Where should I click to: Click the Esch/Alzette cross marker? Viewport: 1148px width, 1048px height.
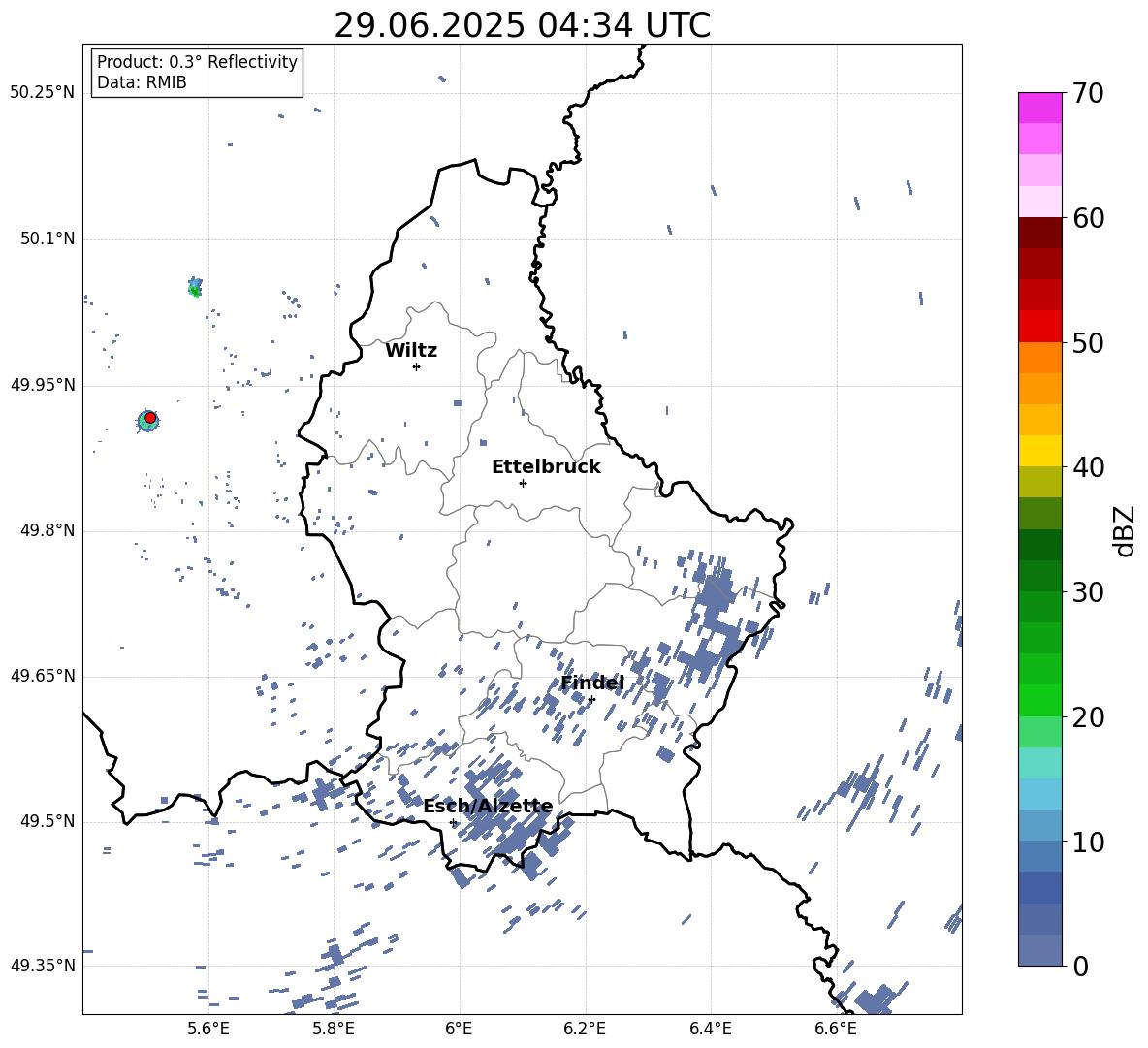coord(453,822)
